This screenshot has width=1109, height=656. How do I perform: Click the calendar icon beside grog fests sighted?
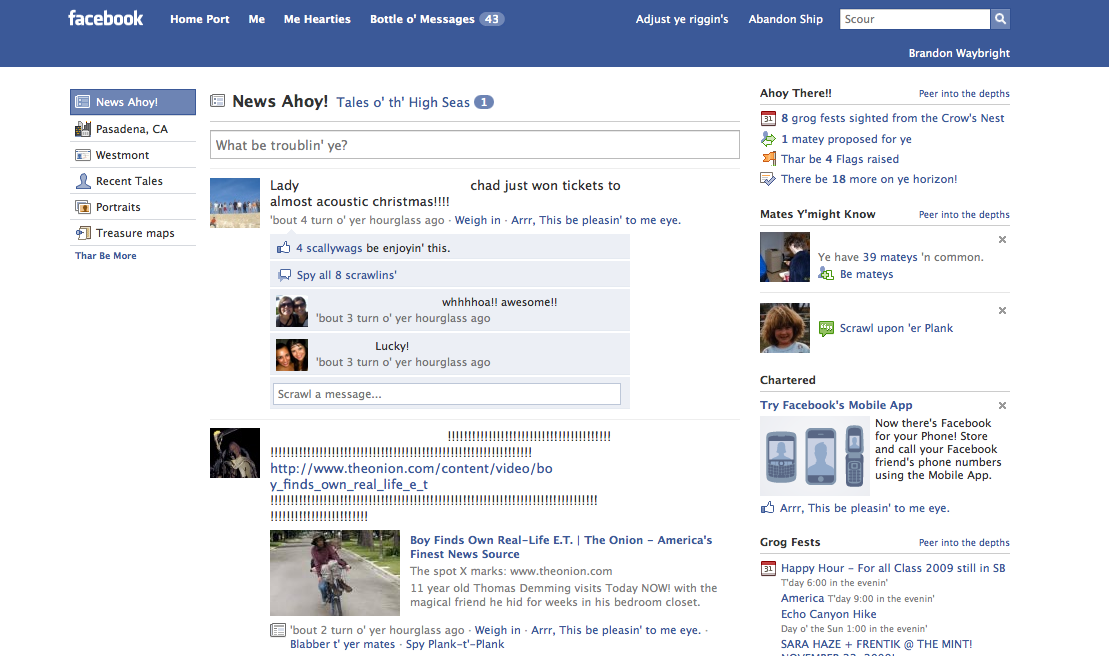pyautogui.click(x=768, y=118)
